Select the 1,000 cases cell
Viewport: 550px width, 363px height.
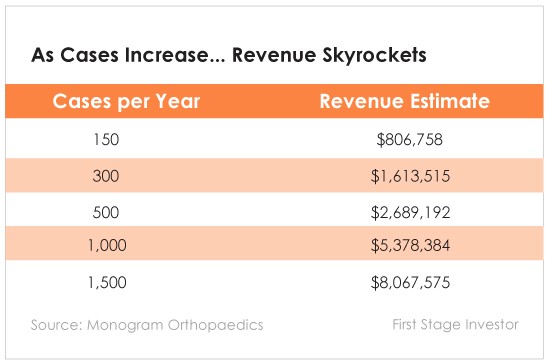pos(107,245)
